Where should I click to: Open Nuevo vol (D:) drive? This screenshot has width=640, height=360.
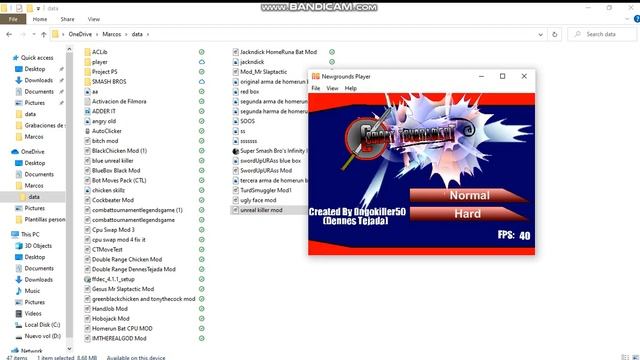click(42, 336)
